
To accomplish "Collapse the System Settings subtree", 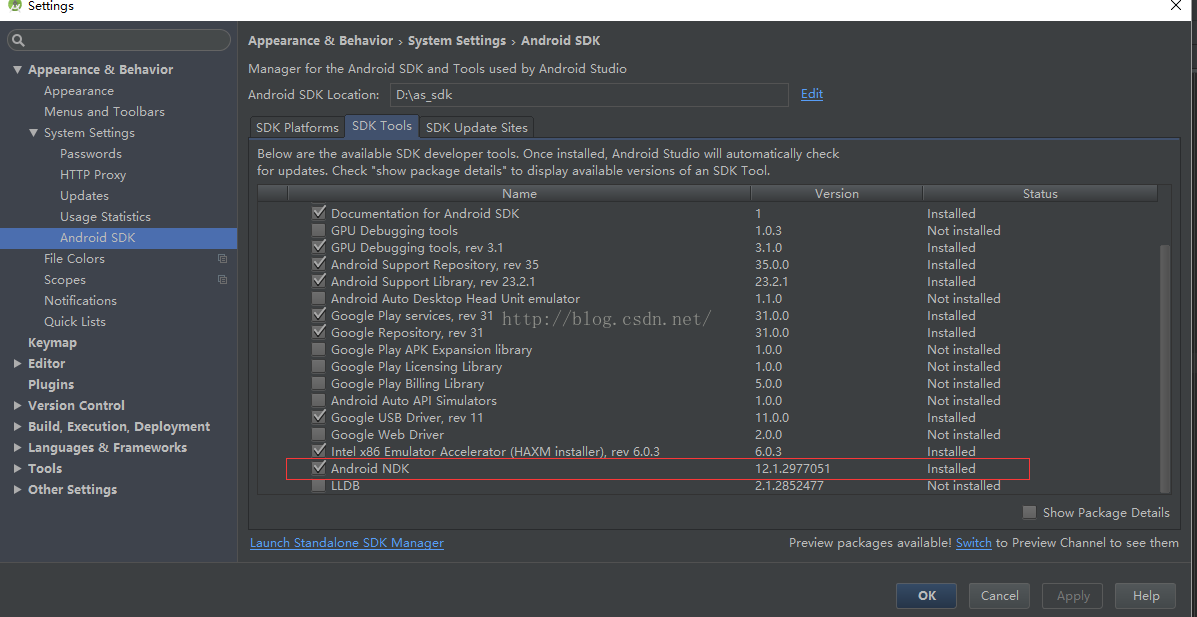I will [33, 133].
